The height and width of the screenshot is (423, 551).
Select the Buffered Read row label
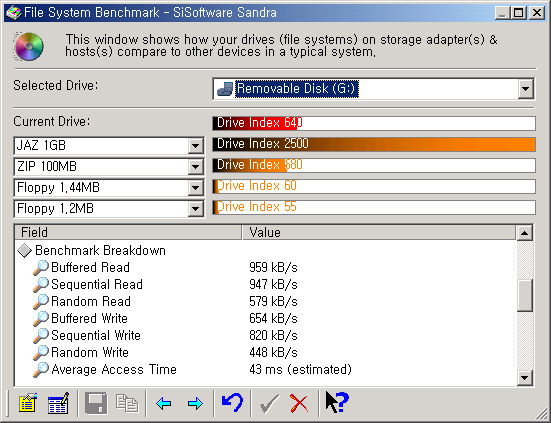[x=90, y=268]
